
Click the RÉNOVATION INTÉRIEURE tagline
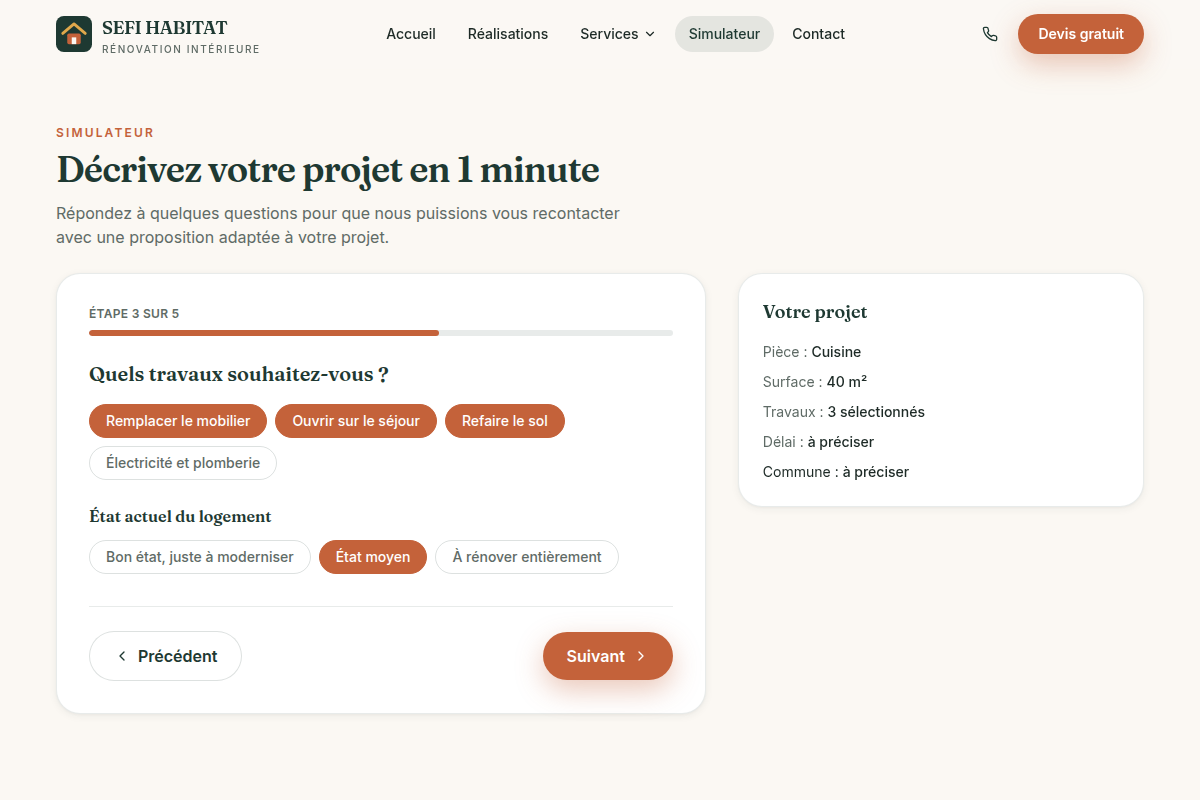tap(181, 49)
